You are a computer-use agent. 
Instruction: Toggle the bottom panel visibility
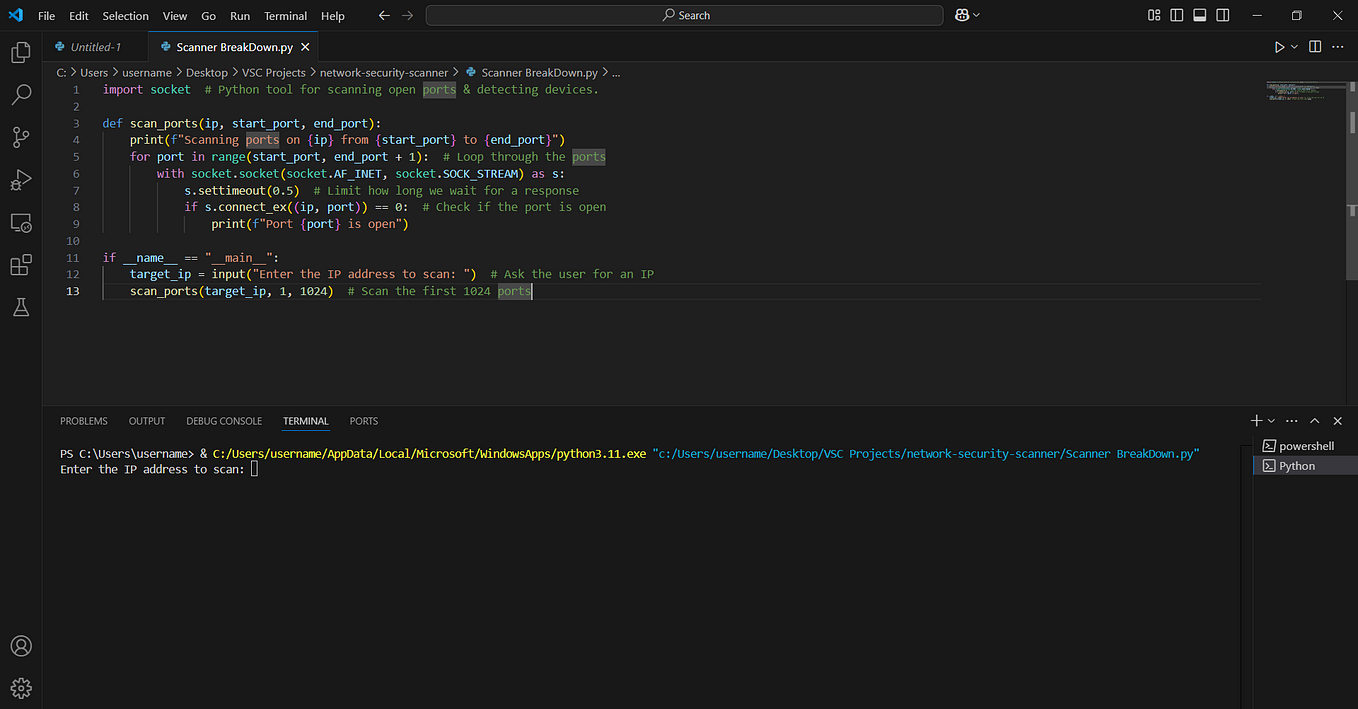click(1199, 15)
